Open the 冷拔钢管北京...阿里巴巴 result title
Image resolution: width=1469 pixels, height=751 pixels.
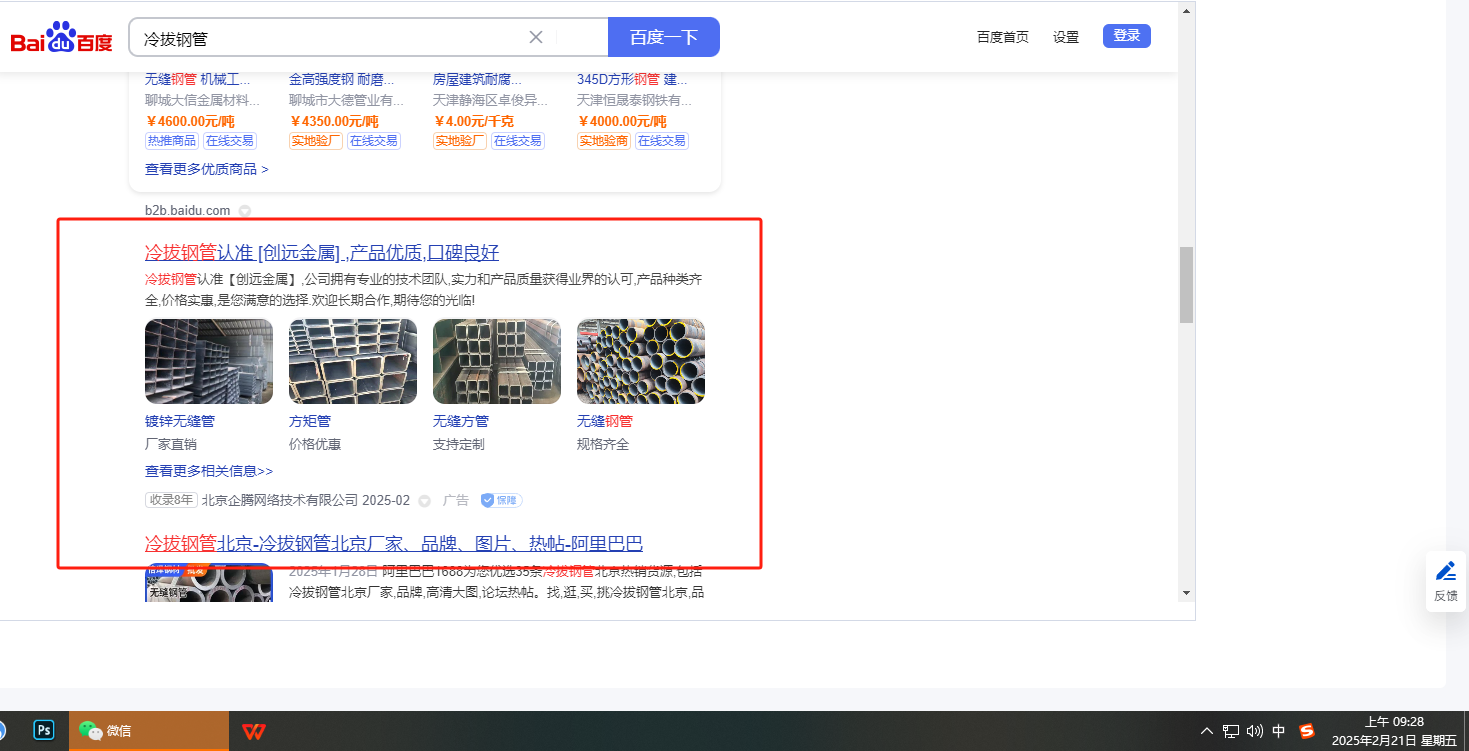pyautogui.click(x=394, y=543)
